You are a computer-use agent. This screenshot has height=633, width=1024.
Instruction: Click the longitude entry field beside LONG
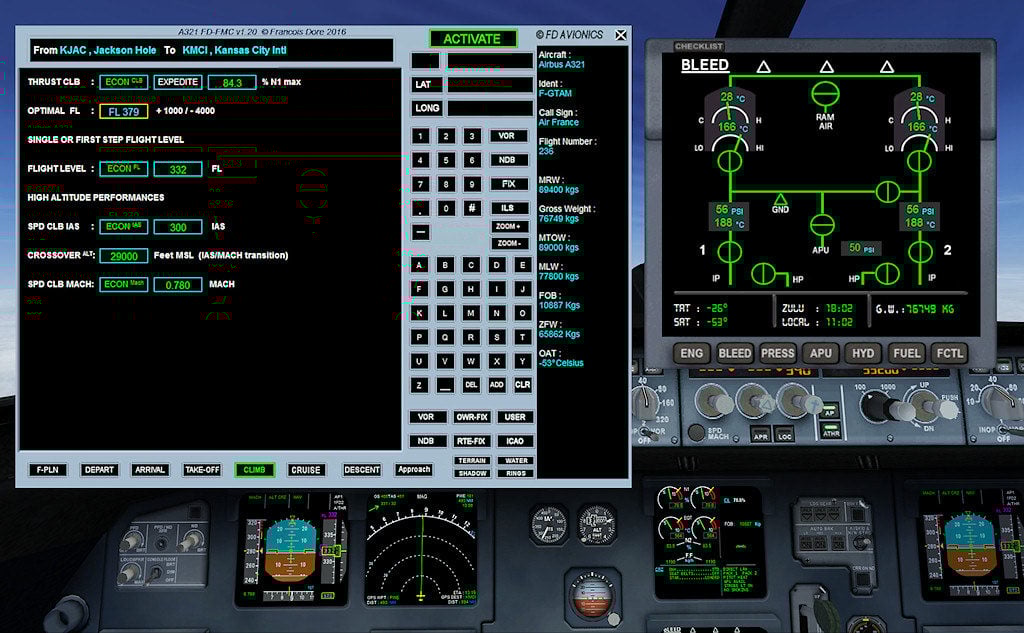(x=490, y=108)
